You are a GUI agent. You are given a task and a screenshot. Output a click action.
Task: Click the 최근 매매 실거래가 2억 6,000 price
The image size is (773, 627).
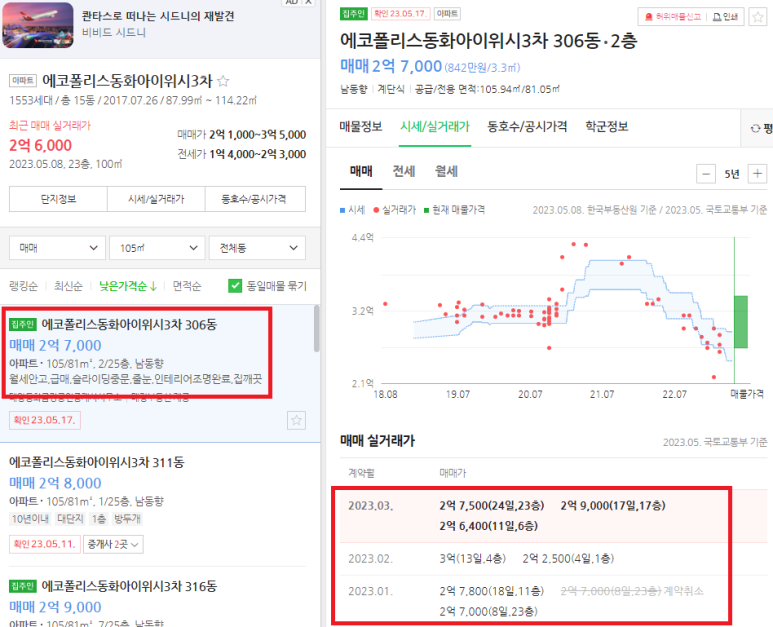pyautogui.click(x=40, y=145)
